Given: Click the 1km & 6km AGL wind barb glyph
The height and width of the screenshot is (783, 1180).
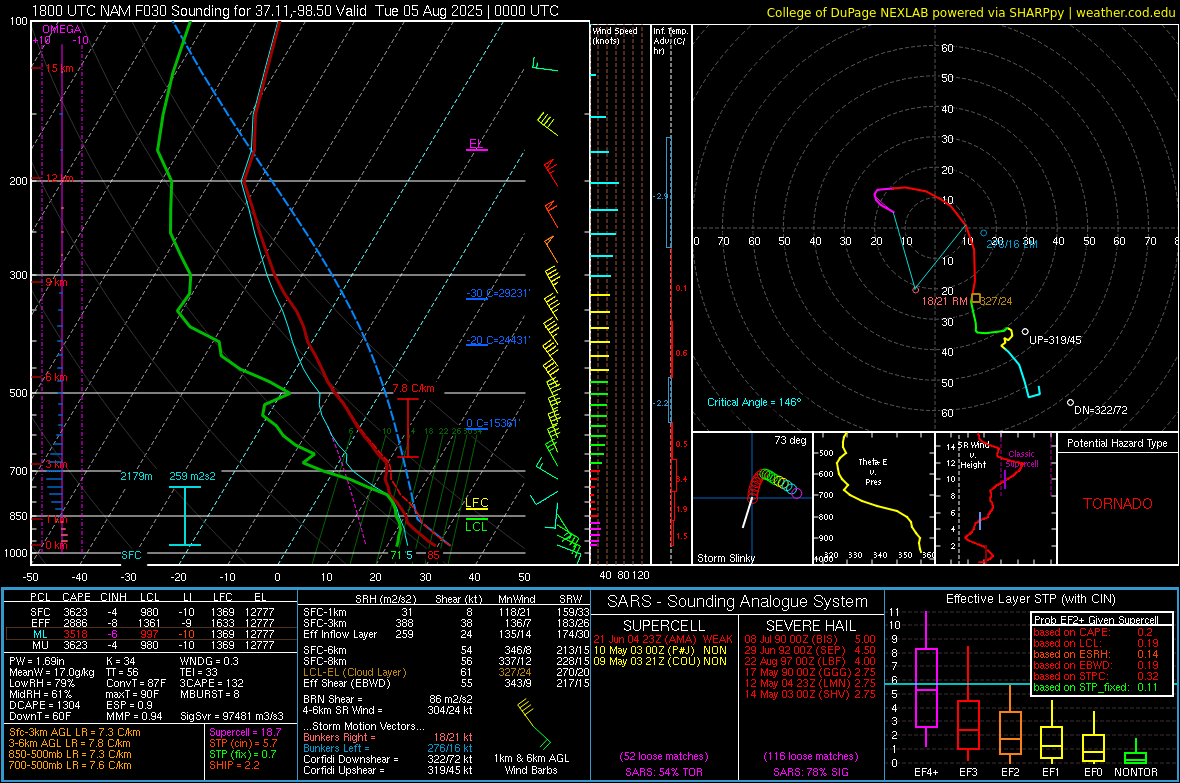Looking at the screenshot, I should click(534, 724).
